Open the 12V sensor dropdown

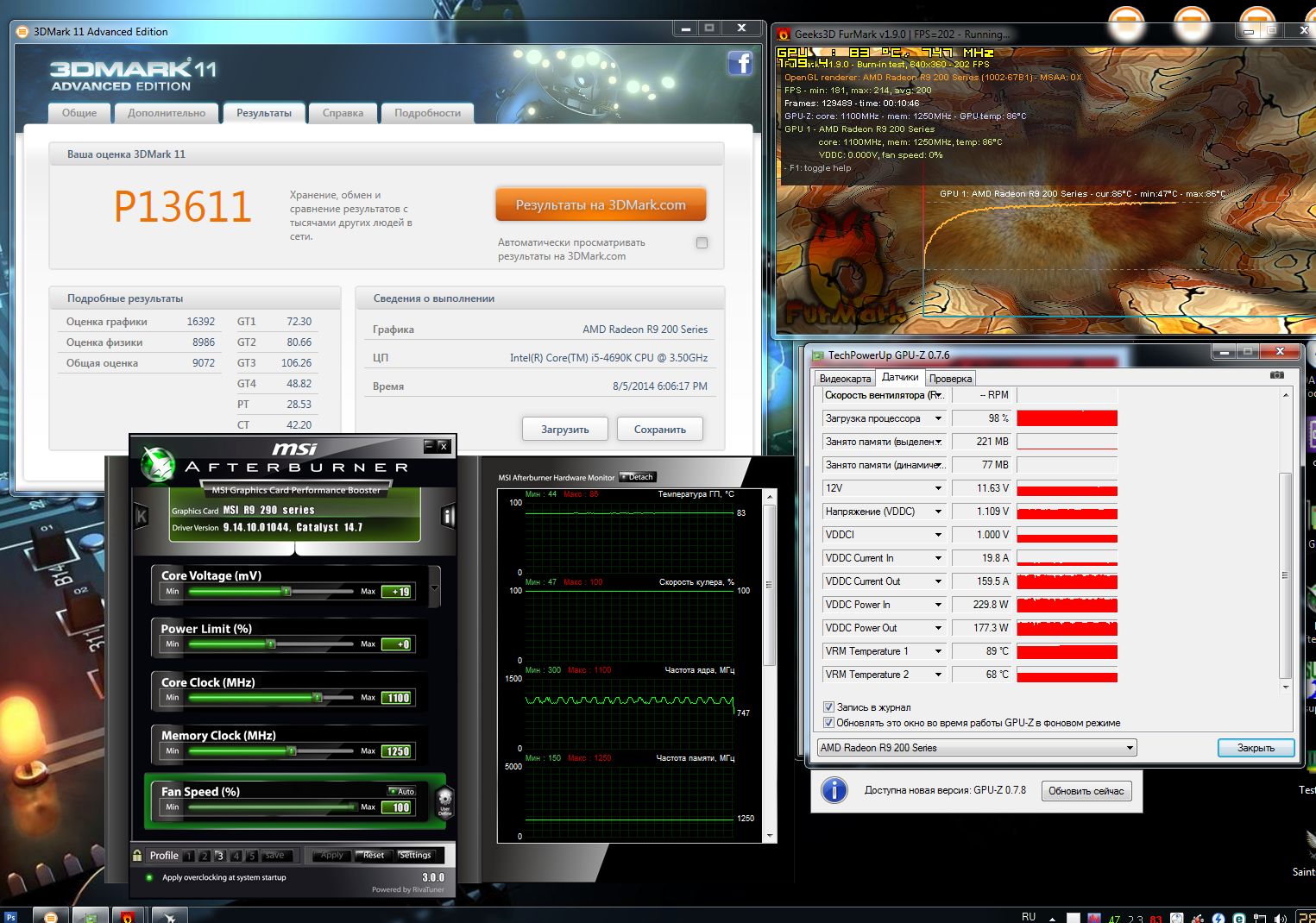coord(938,488)
